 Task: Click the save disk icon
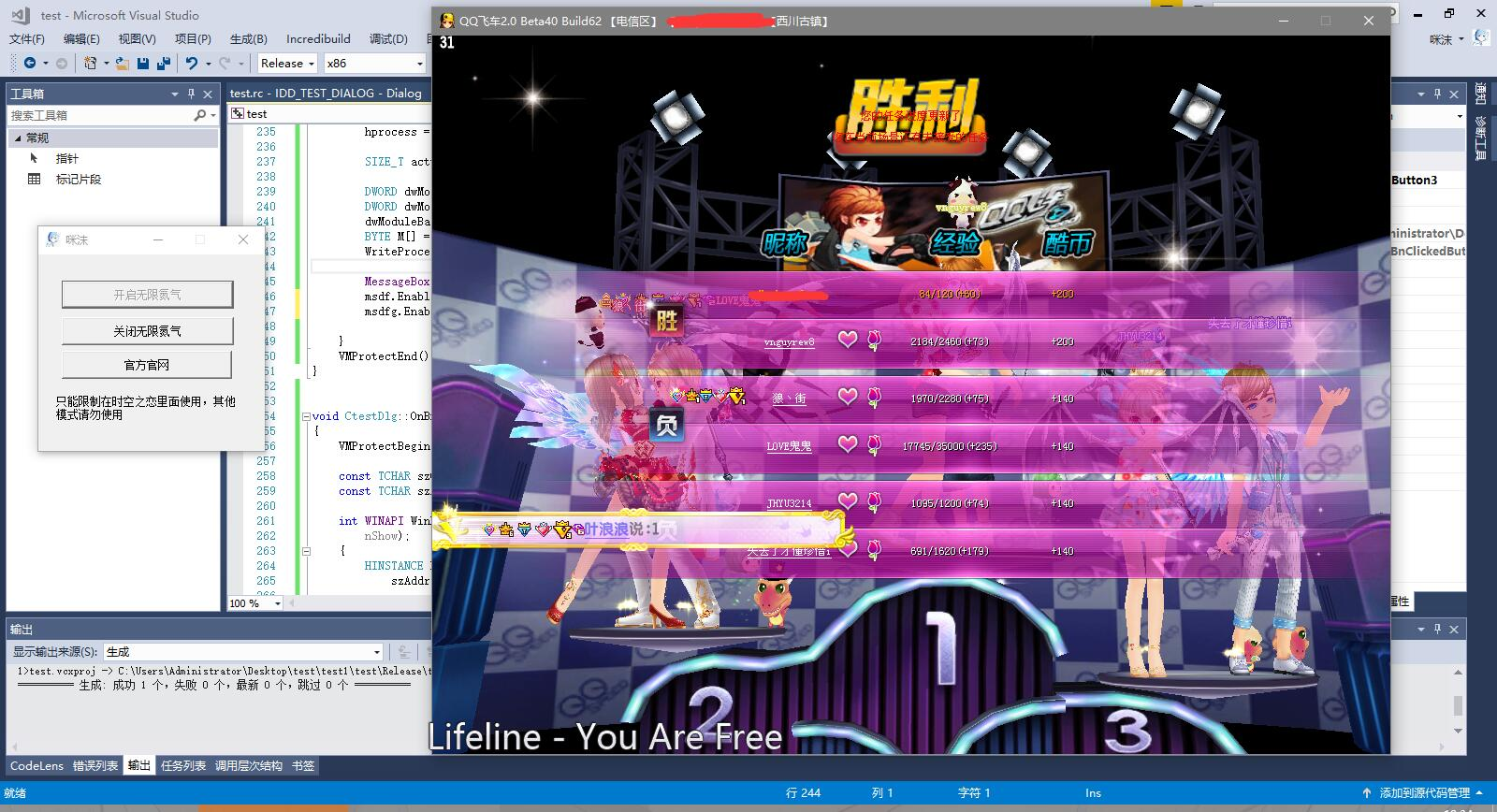[x=143, y=63]
